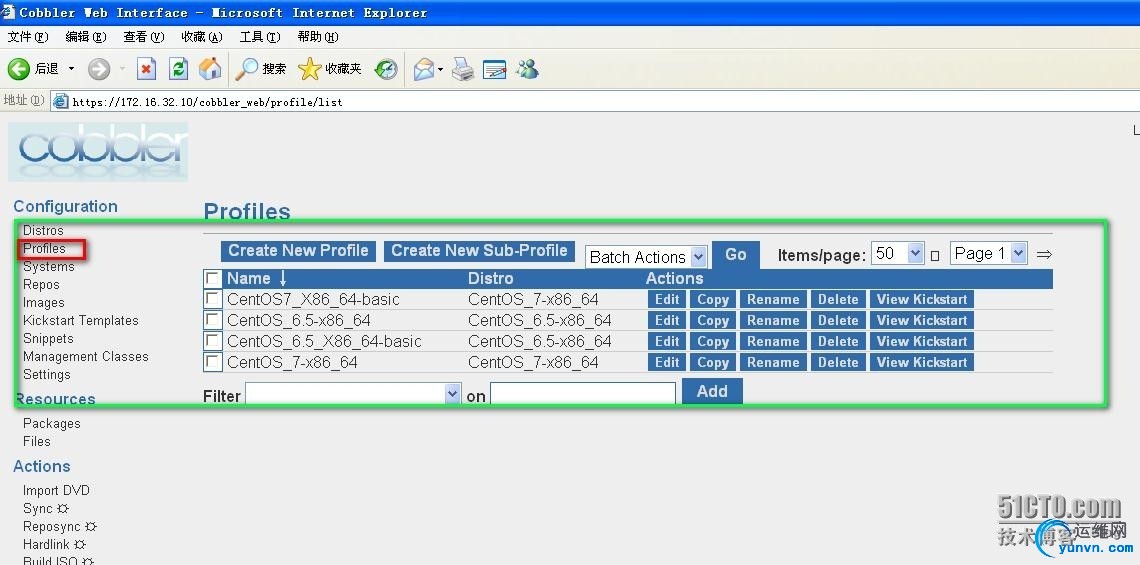This screenshot has width=1140, height=565.
Task: Click the Go button
Action: (736, 255)
